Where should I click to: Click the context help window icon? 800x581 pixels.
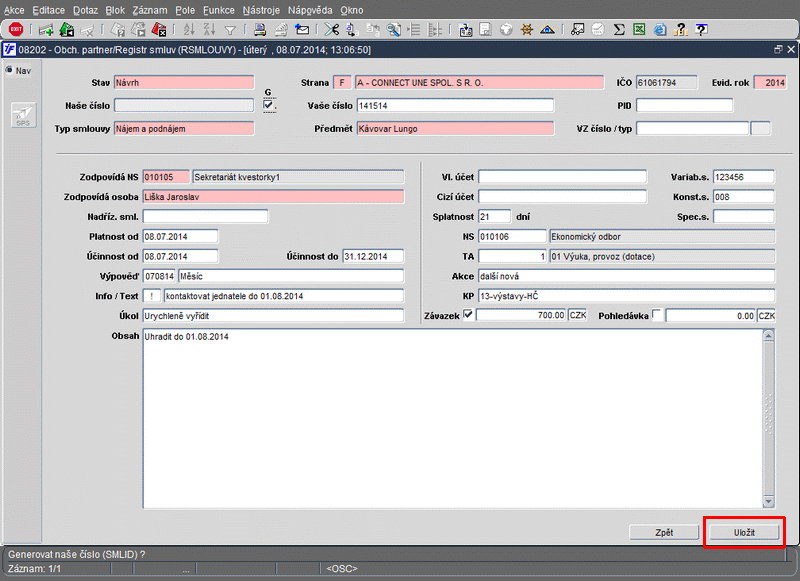pyautogui.click(x=702, y=30)
